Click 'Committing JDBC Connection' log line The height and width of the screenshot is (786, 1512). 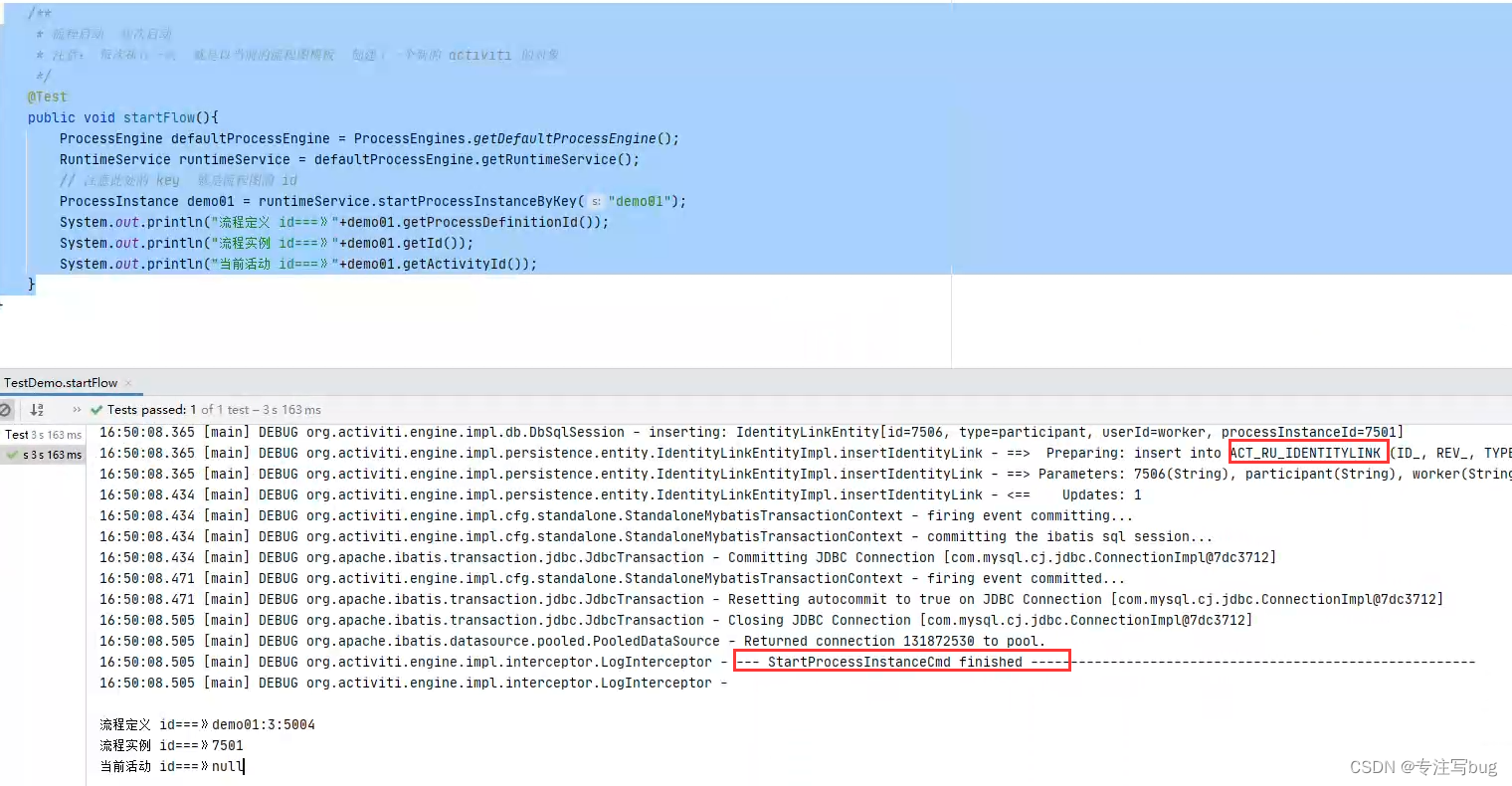[x=687, y=557]
